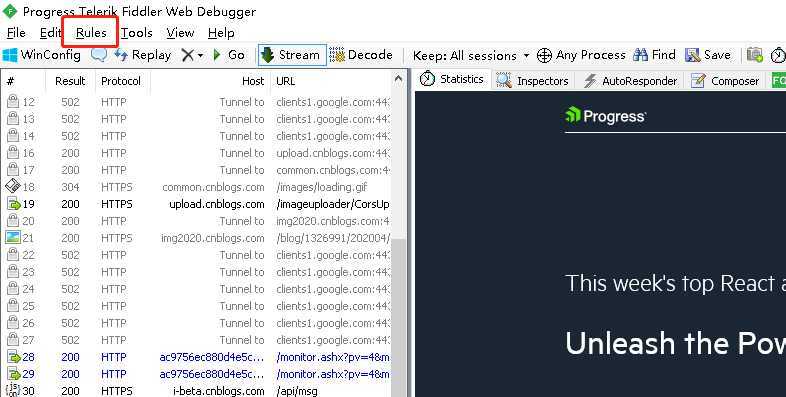Select session 16 lock icon
Viewport: 786px width, 397px height.
click(x=13, y=153)
